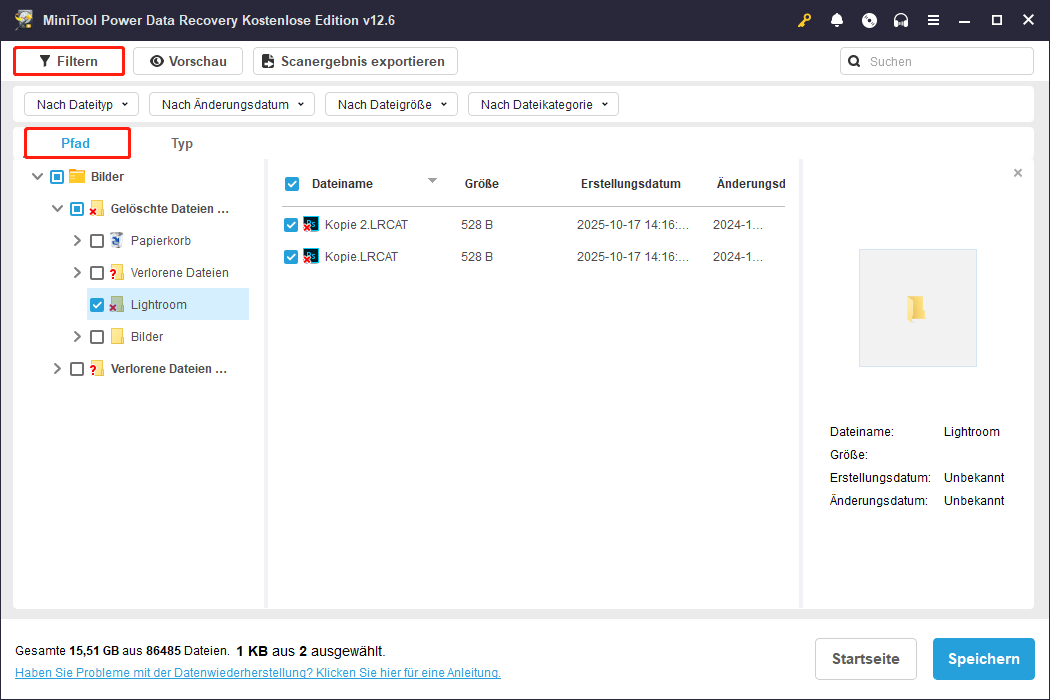The height and width of the screenshot is (700, 1050).
Task: Toggle the Lightroom folder checkbox
Action: click(x=97, y=305)
